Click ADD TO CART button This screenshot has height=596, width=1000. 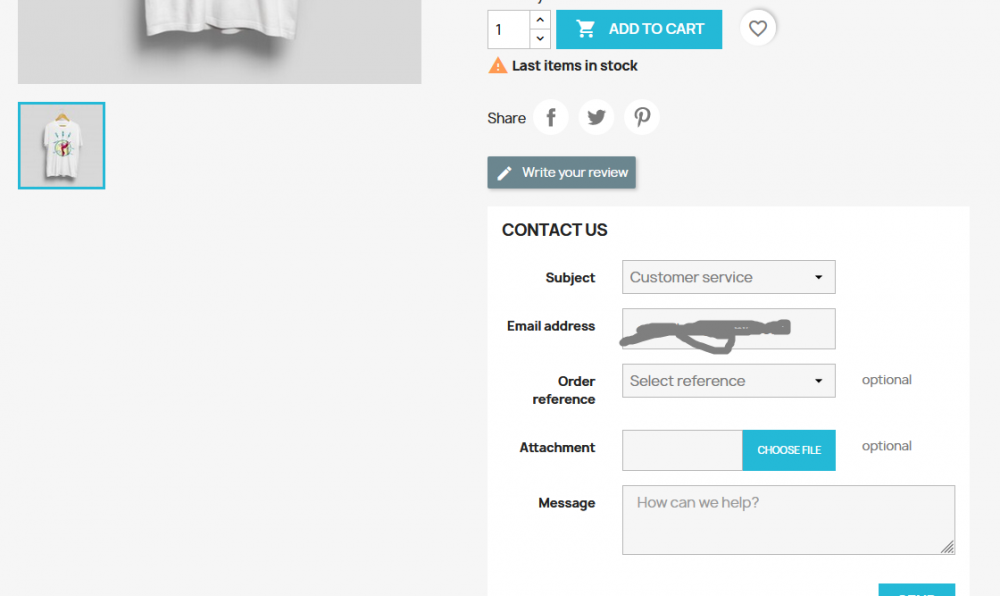point(639,29)
